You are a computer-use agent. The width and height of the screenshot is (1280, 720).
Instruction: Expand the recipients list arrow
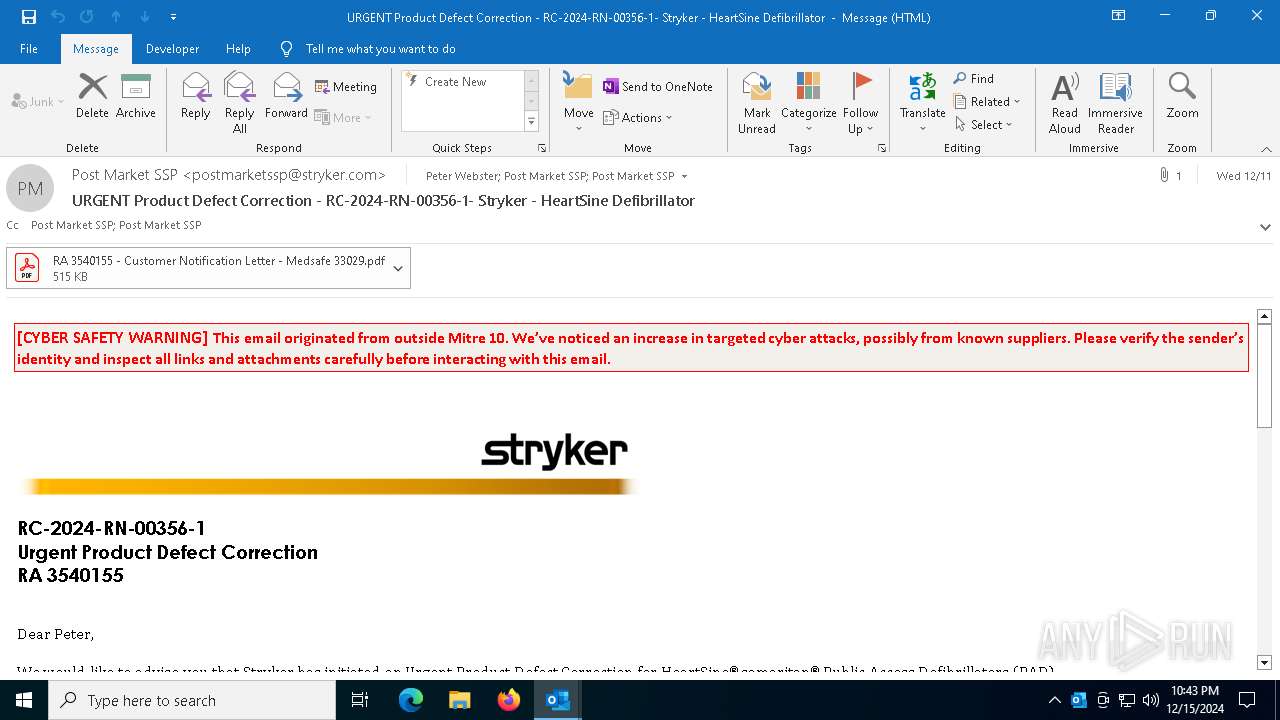(685, 176)
